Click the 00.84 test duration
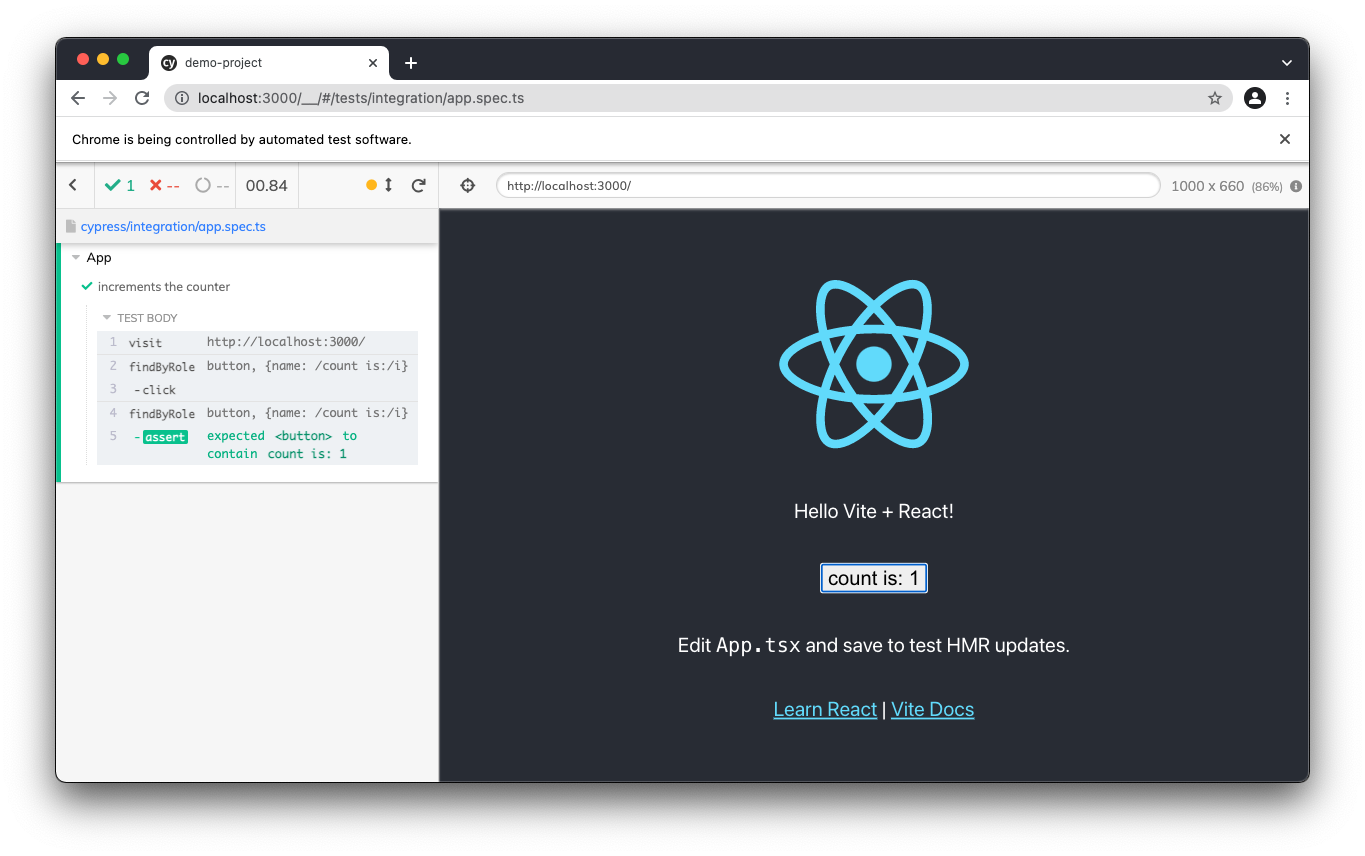Image resolution: width=1365 pixels, height=856 pixels. (267, 186)
